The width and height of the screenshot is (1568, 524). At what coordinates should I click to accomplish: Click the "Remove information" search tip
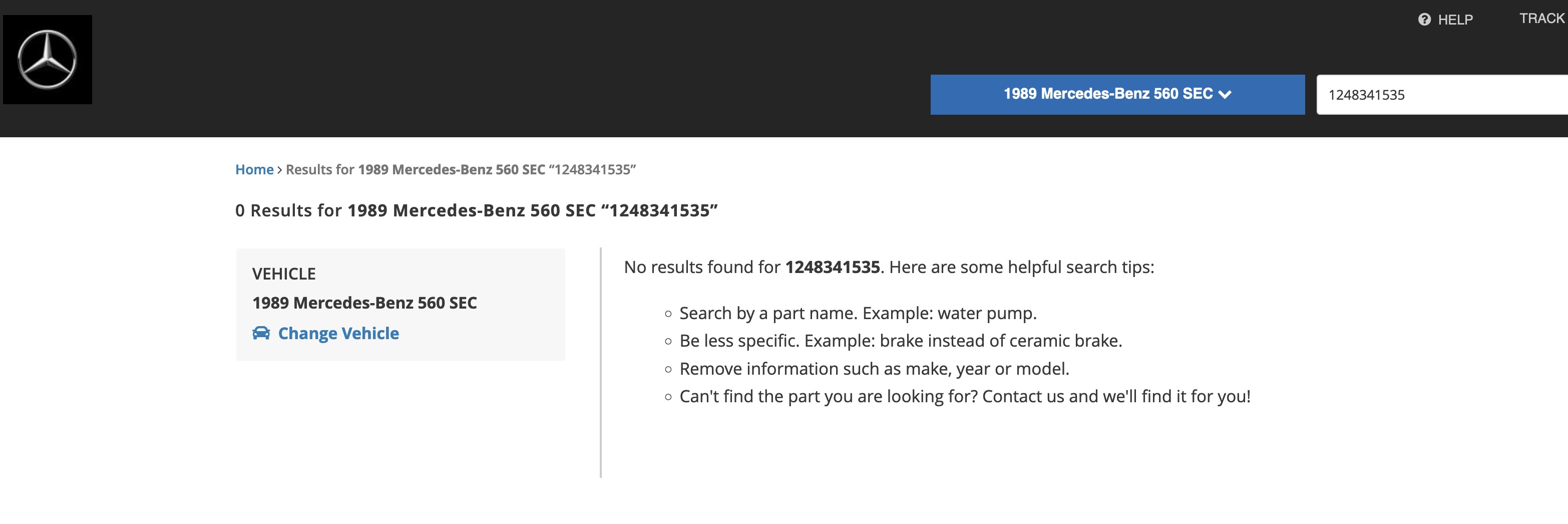coord(874,369)
